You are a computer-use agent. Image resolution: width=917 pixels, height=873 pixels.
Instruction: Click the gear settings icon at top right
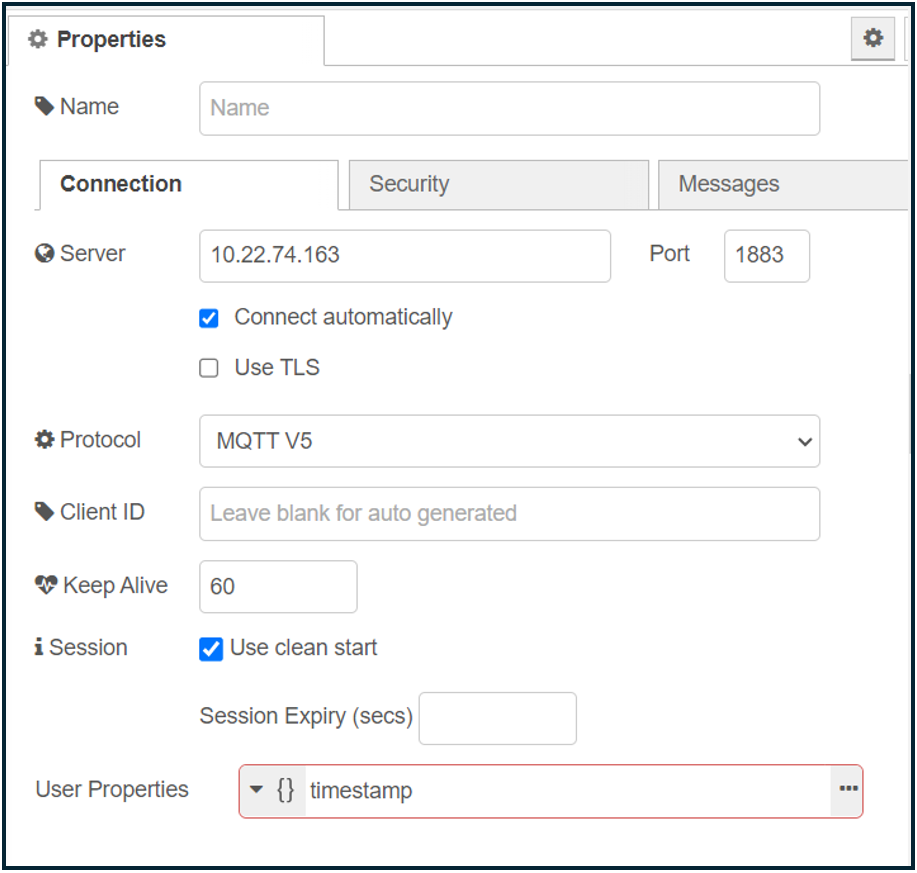(x=873, y=39)
